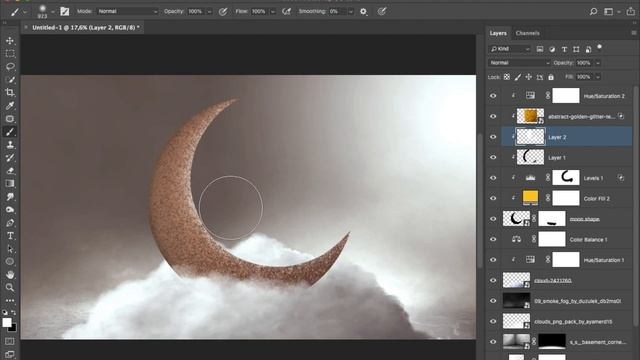The image size is (640, 360).
Task: Select the Gradient tool
Action: click(10, 184)
